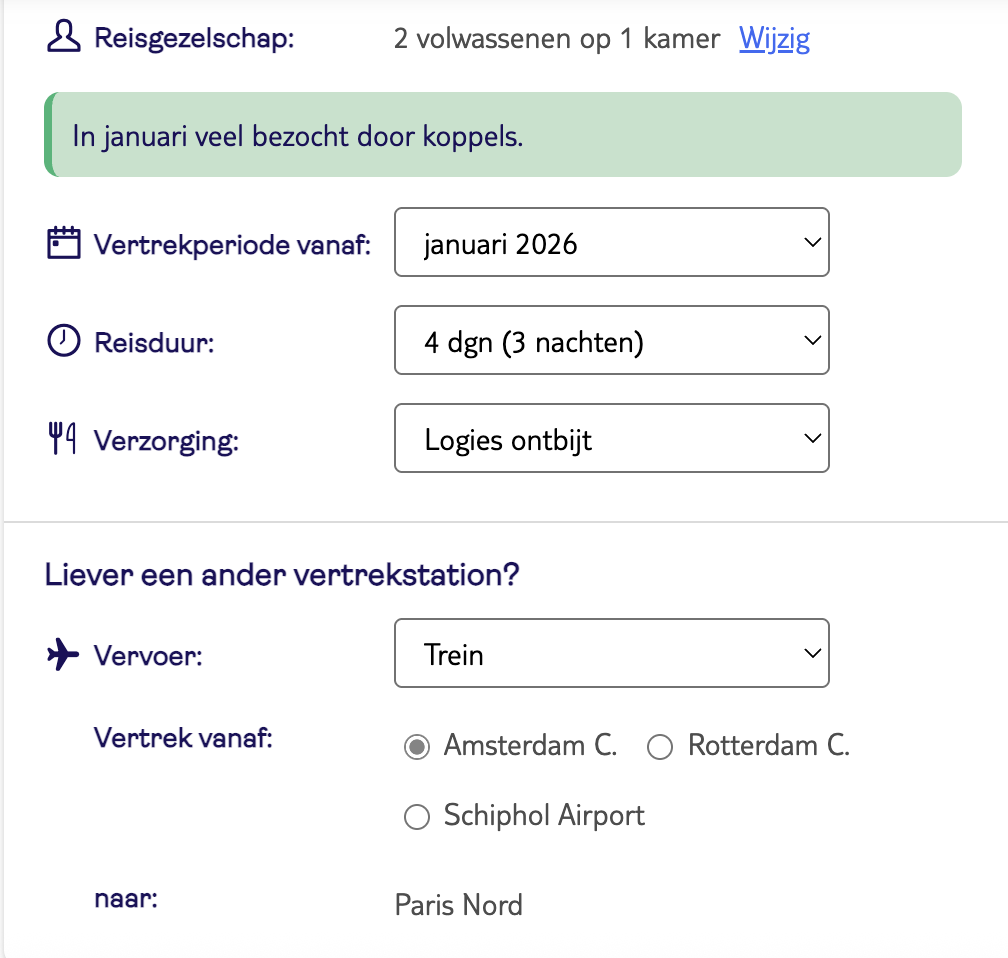Expand the Reisduur dropdown
The width and height of the screenshot is (1008, 958).
coord(611,340)
